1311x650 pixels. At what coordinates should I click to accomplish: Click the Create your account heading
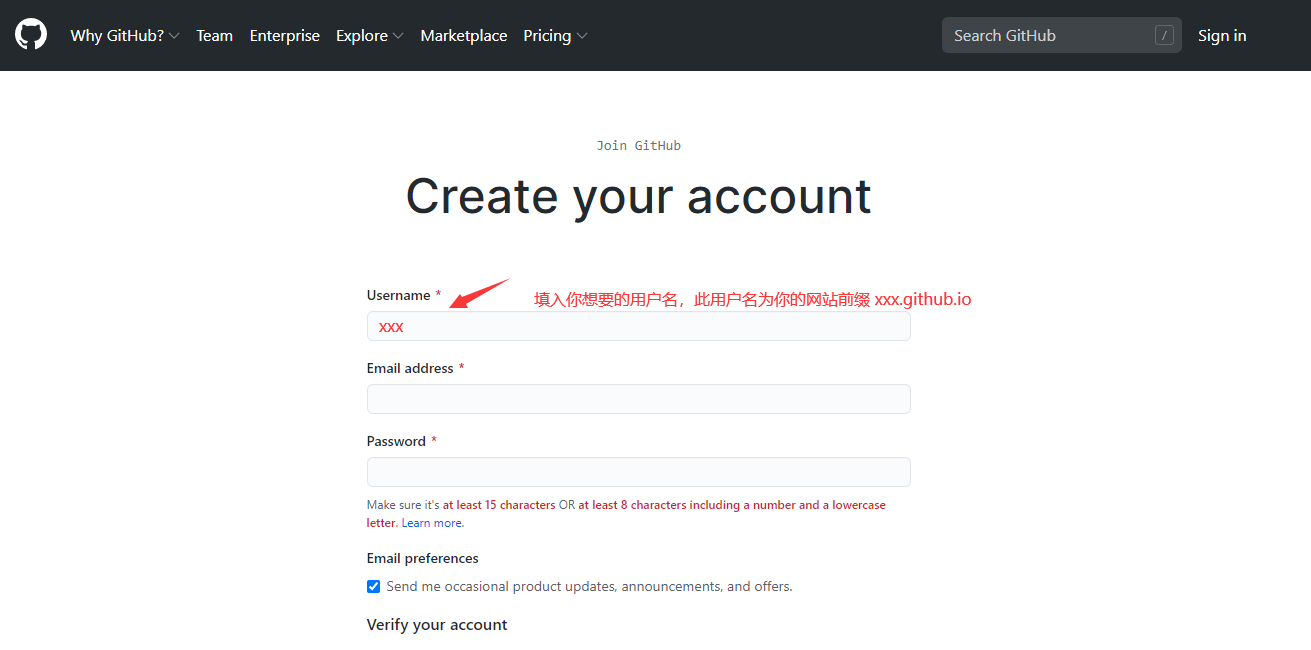tap(638, 196)
